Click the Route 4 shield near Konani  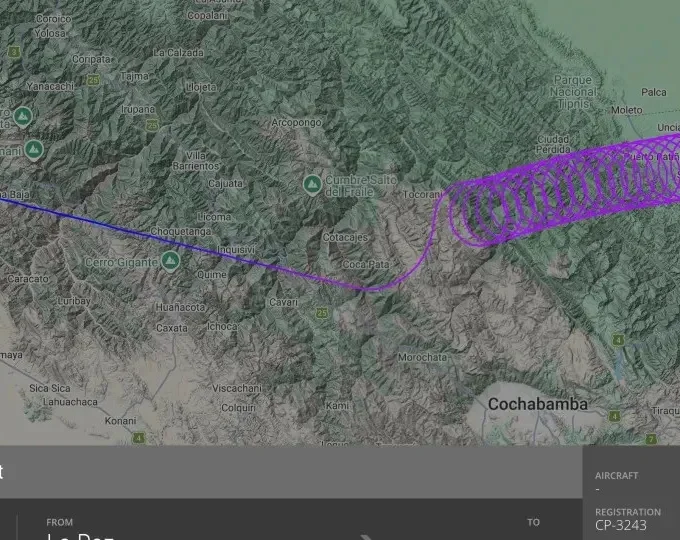tap(138, 438)
